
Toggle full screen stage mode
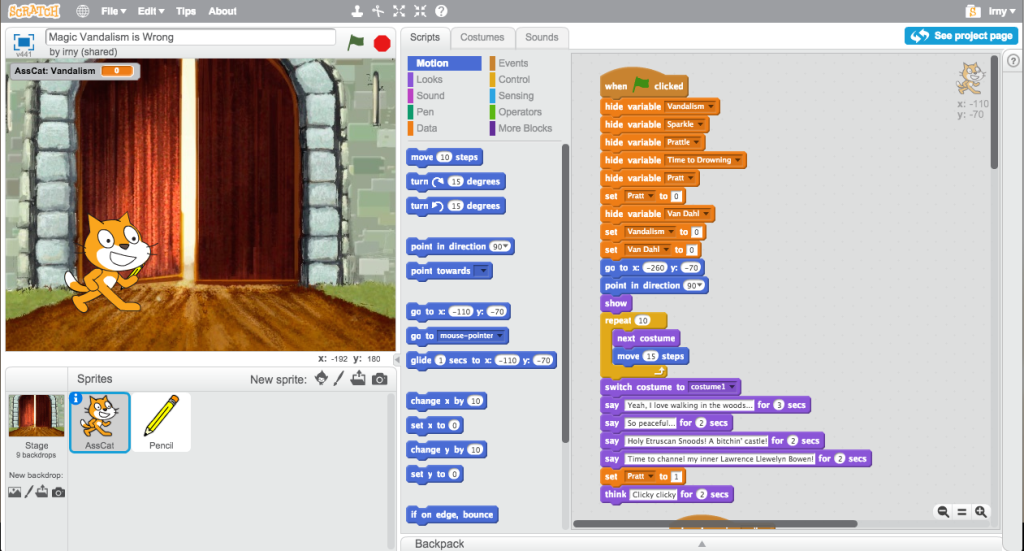[24, 42]
